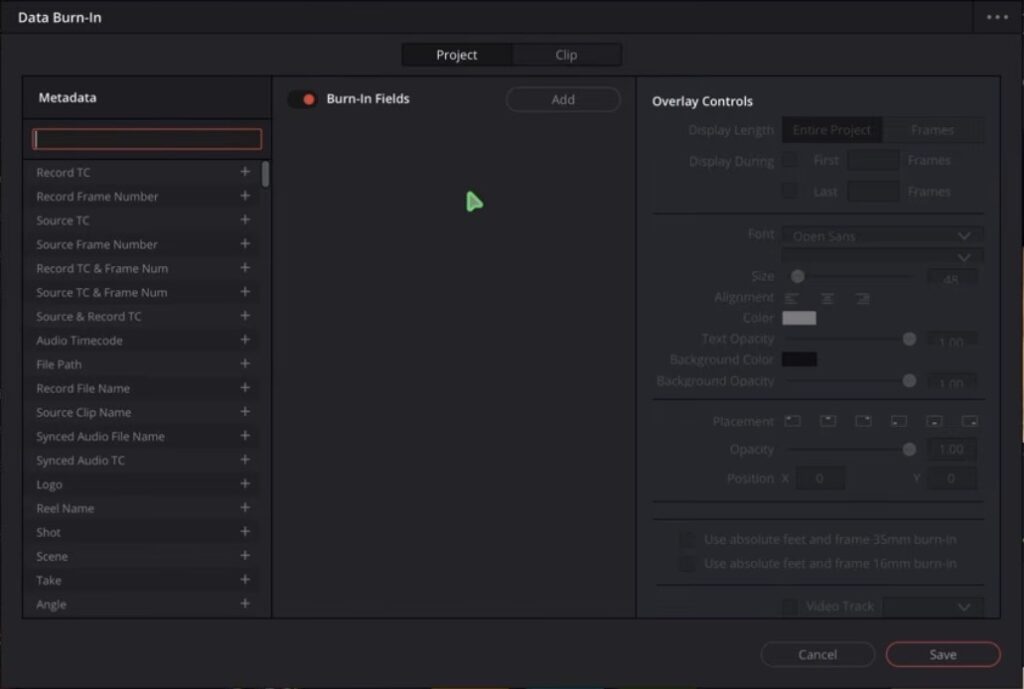Select Audio Timecode row text
Screen dimensions: 1024x689
[x=79, y=340]
